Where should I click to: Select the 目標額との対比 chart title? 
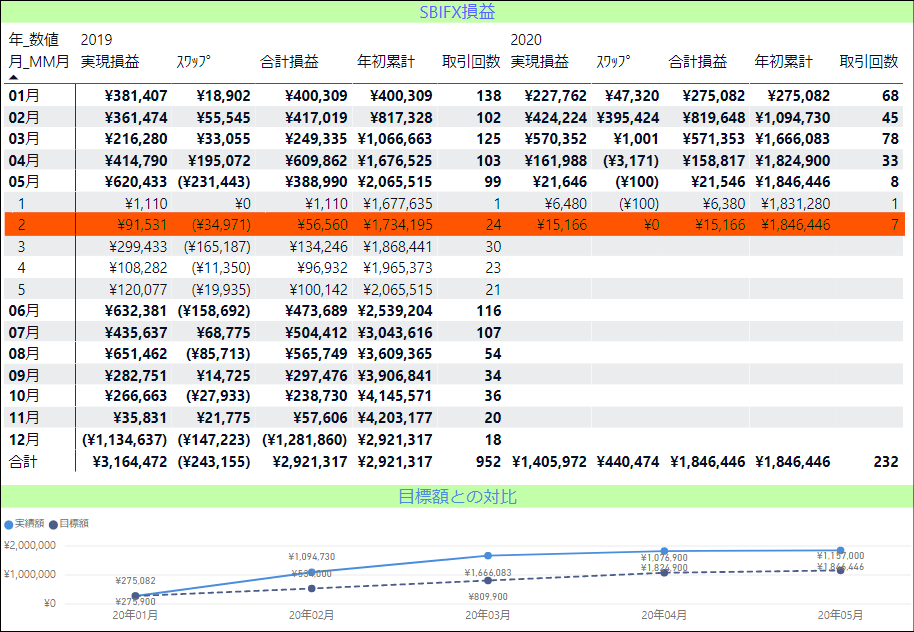tap(457, 497)
